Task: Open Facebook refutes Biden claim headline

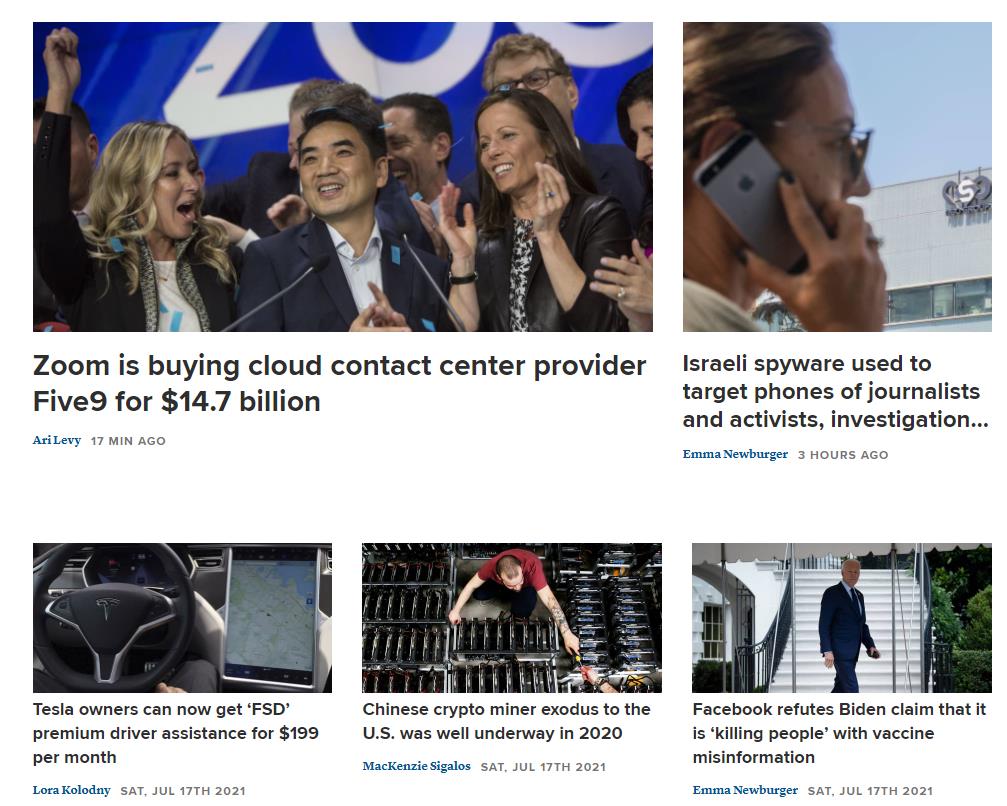Action: pyautogui.click(x=839, y=733)
